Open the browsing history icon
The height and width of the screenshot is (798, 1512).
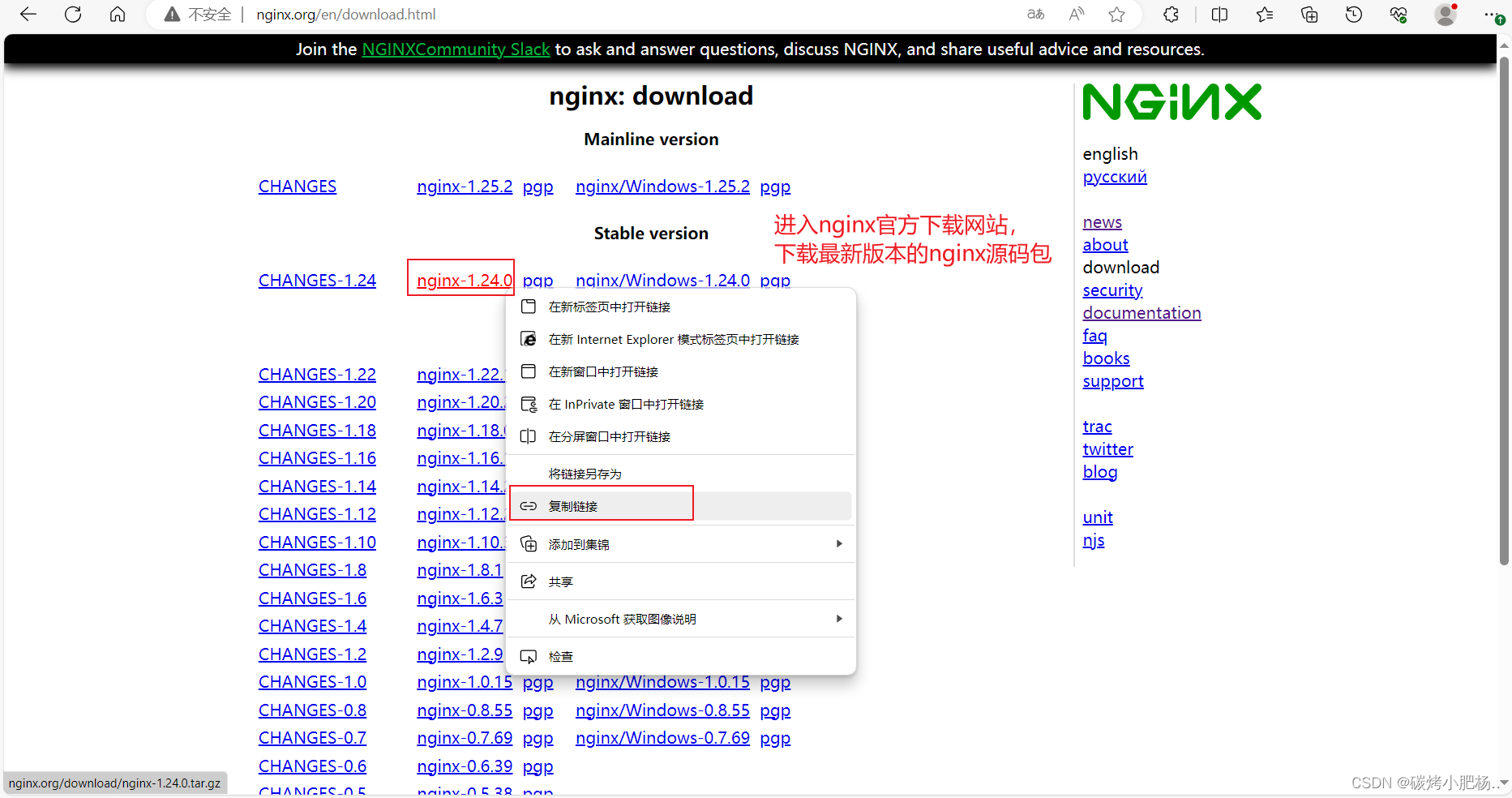tap(1354, 15)
